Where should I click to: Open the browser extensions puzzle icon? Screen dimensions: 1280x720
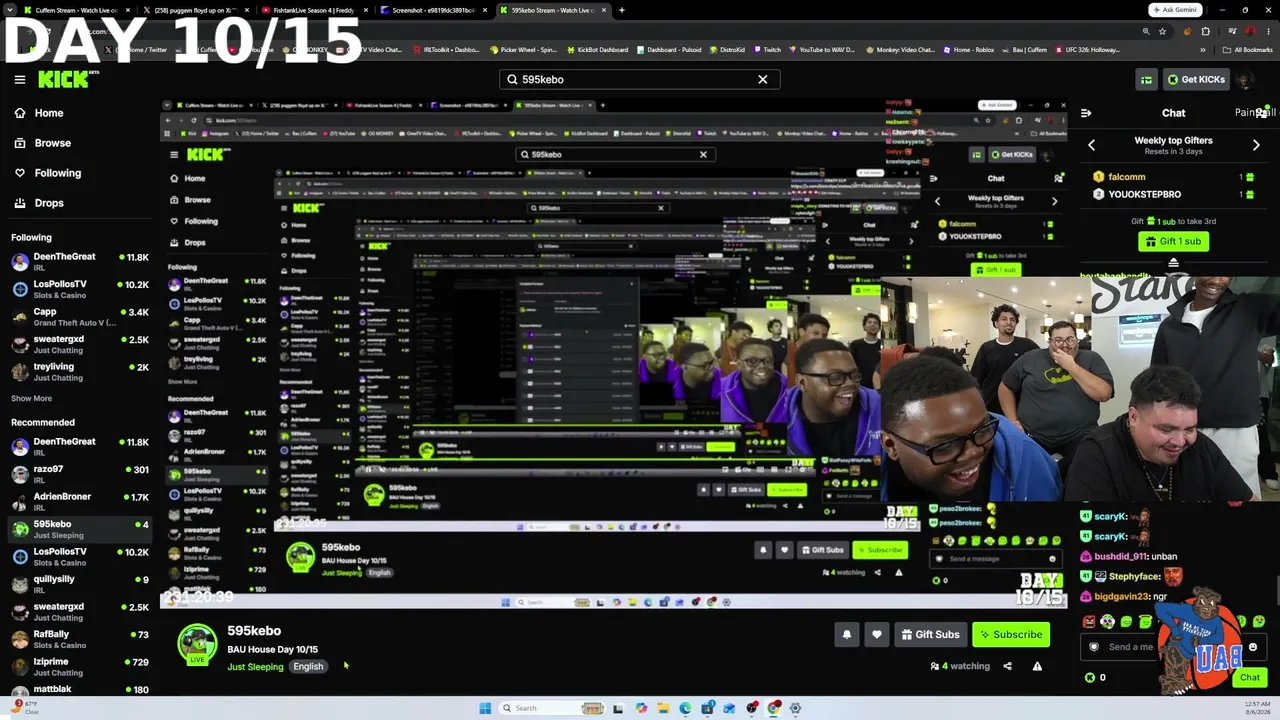pos(1205,31)
